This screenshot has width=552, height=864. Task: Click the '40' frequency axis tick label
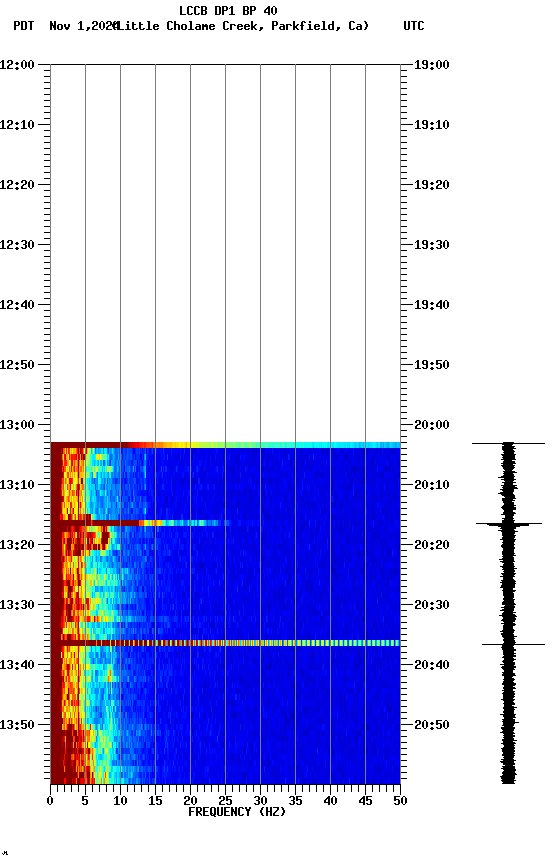tap(330, 801)
